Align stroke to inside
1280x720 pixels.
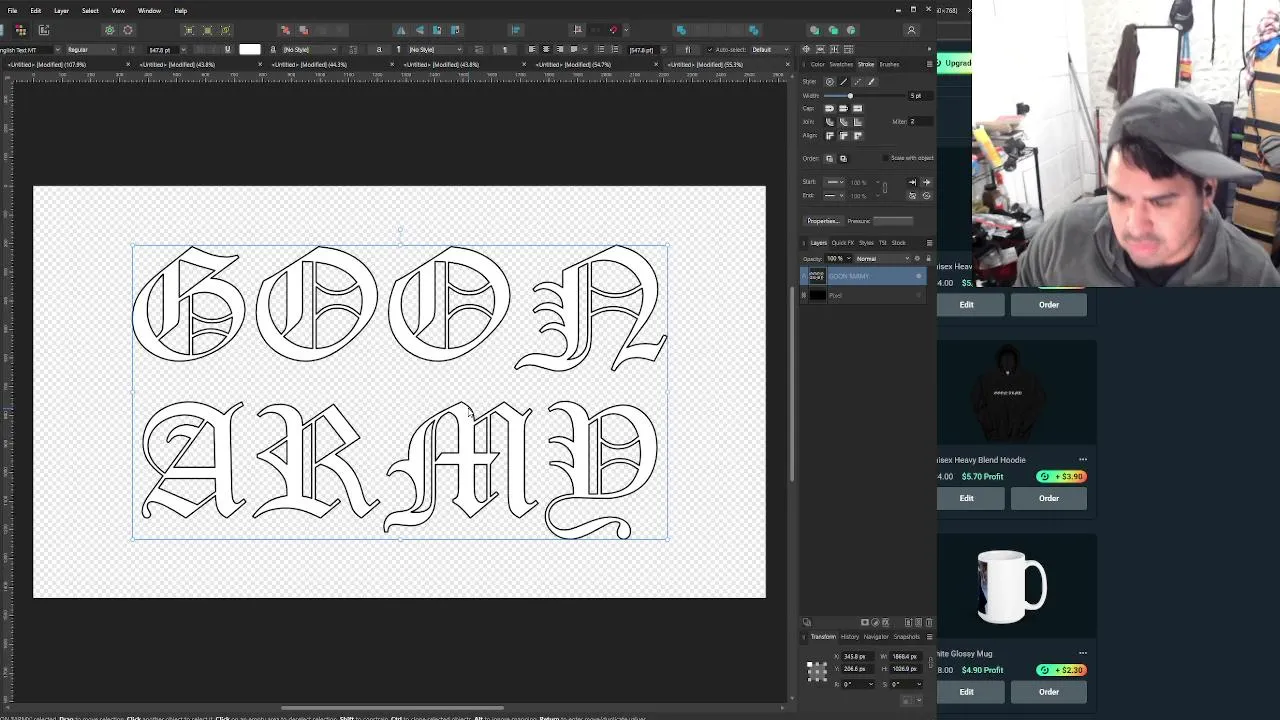(843, 136)
